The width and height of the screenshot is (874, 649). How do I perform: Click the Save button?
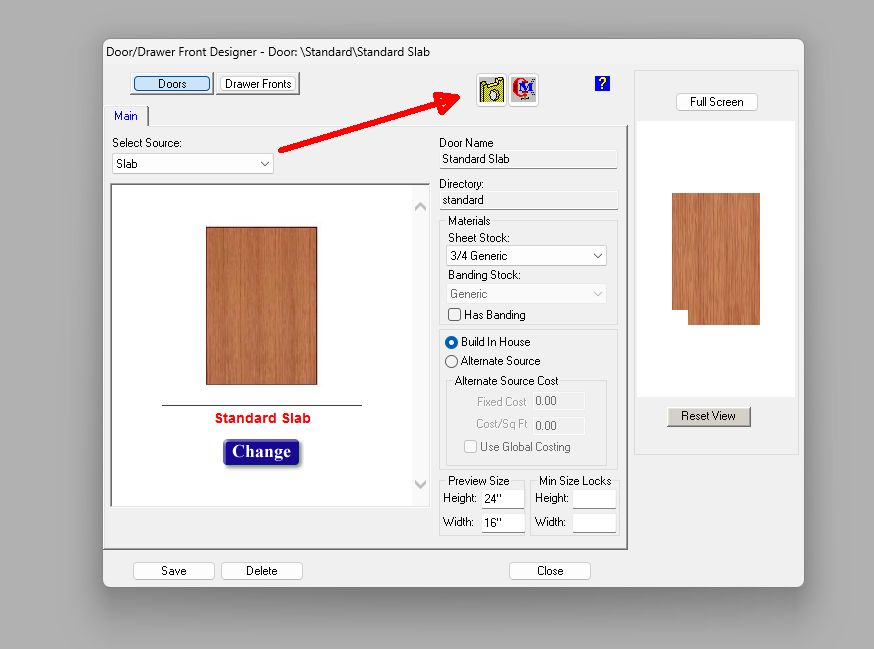(174, 571)
